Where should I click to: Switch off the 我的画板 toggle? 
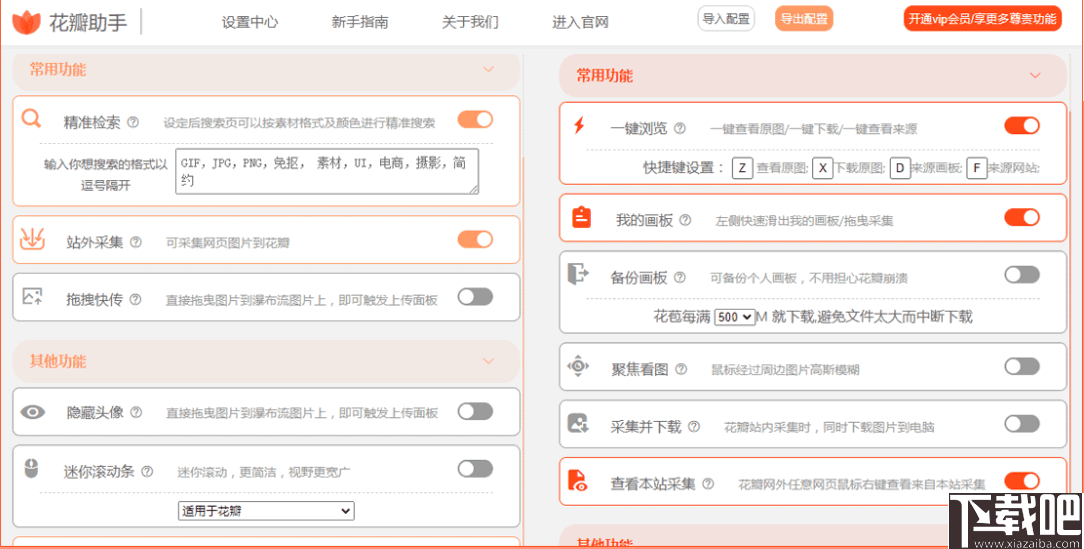[x=1022, y=217]
